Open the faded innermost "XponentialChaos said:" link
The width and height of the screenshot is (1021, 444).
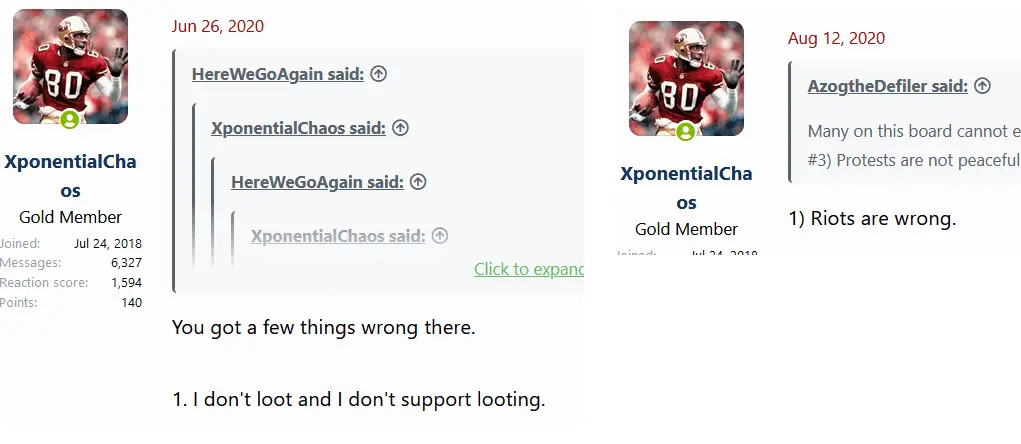pyautogui.click(x=338, y=236)
